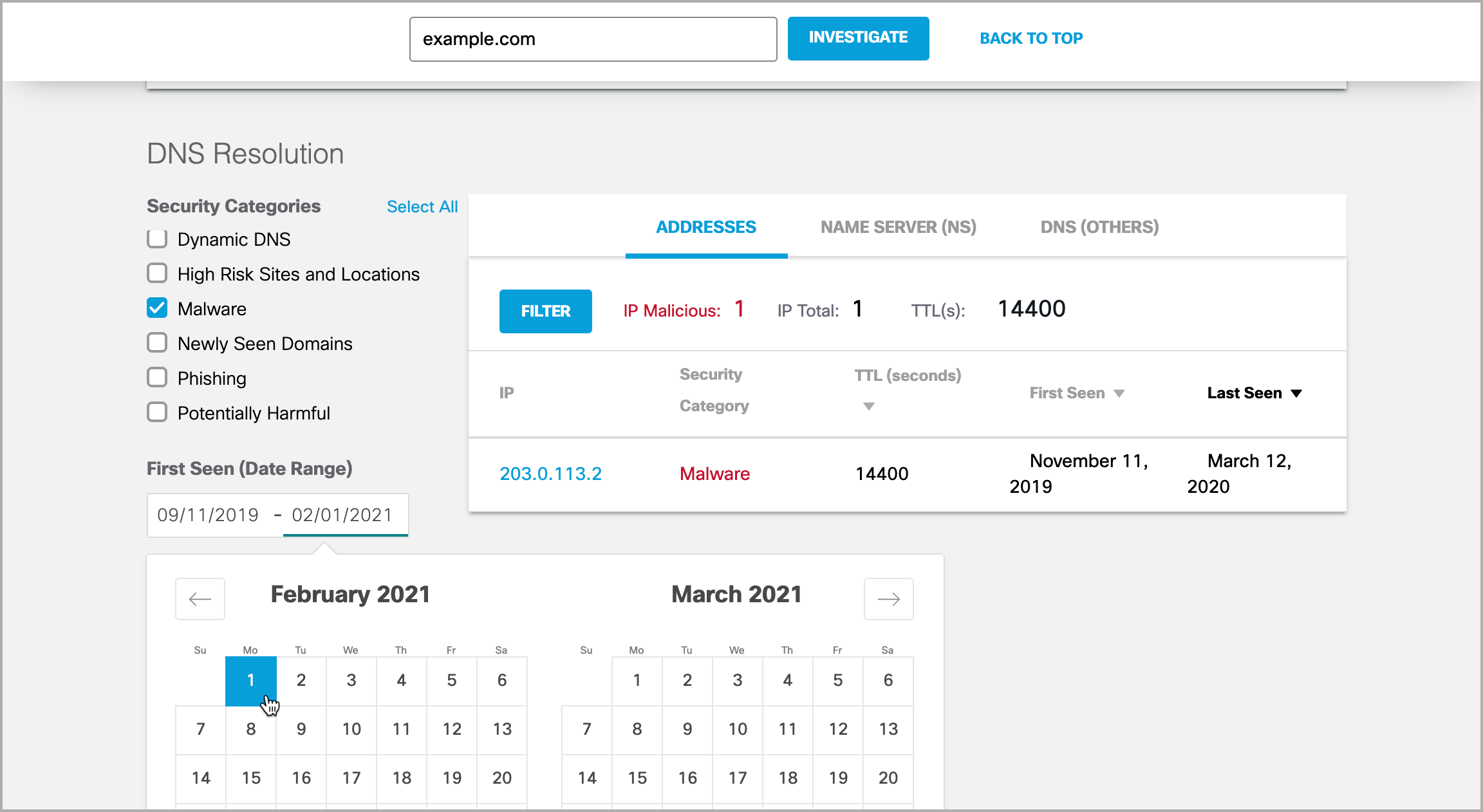The height and width of the screenshot is (812, 1483).
Task: Choose February 18 in calendar
Action: point(401,779)
